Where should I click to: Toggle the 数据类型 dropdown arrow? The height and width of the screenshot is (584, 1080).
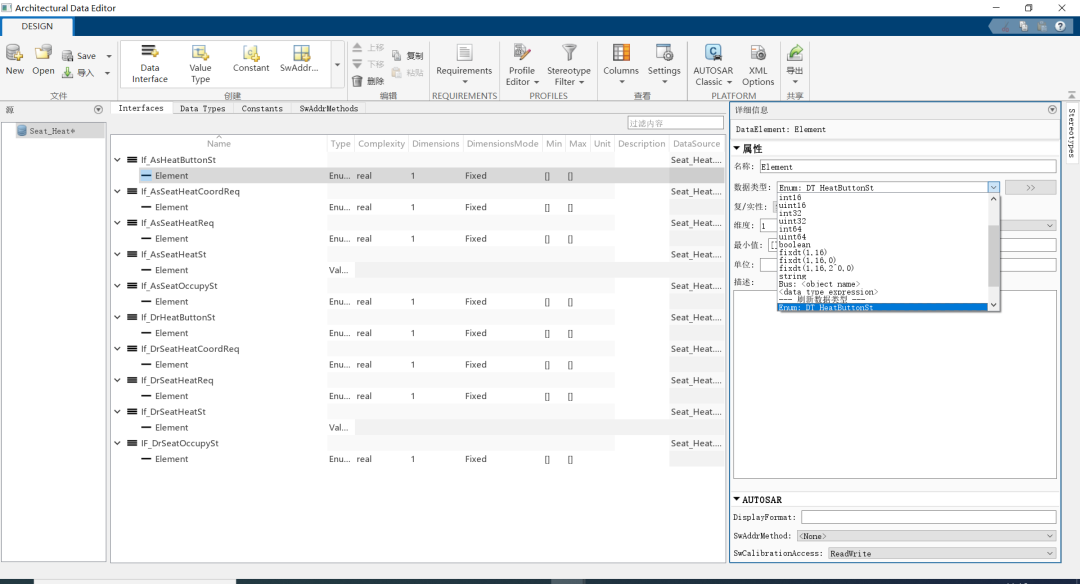[x=993, y=187]
